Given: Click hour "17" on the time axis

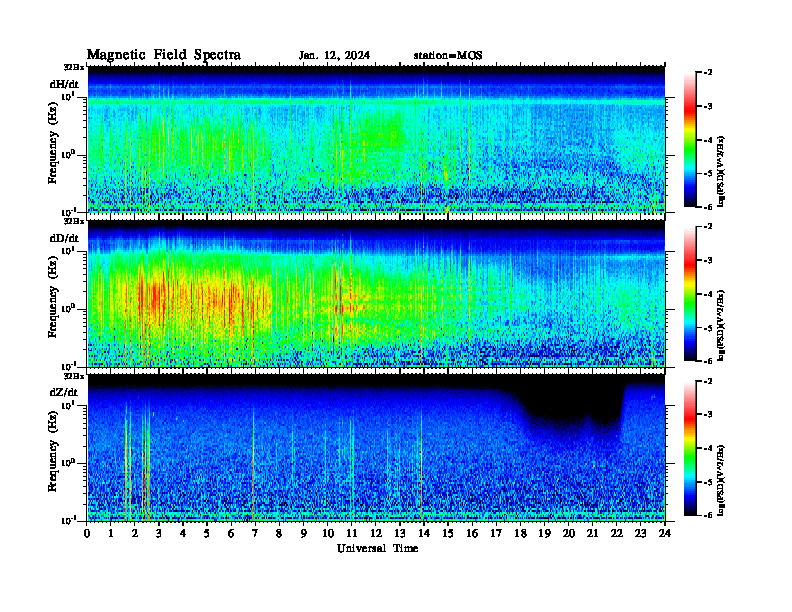Looking at the screenshot, I should [496, 533].
